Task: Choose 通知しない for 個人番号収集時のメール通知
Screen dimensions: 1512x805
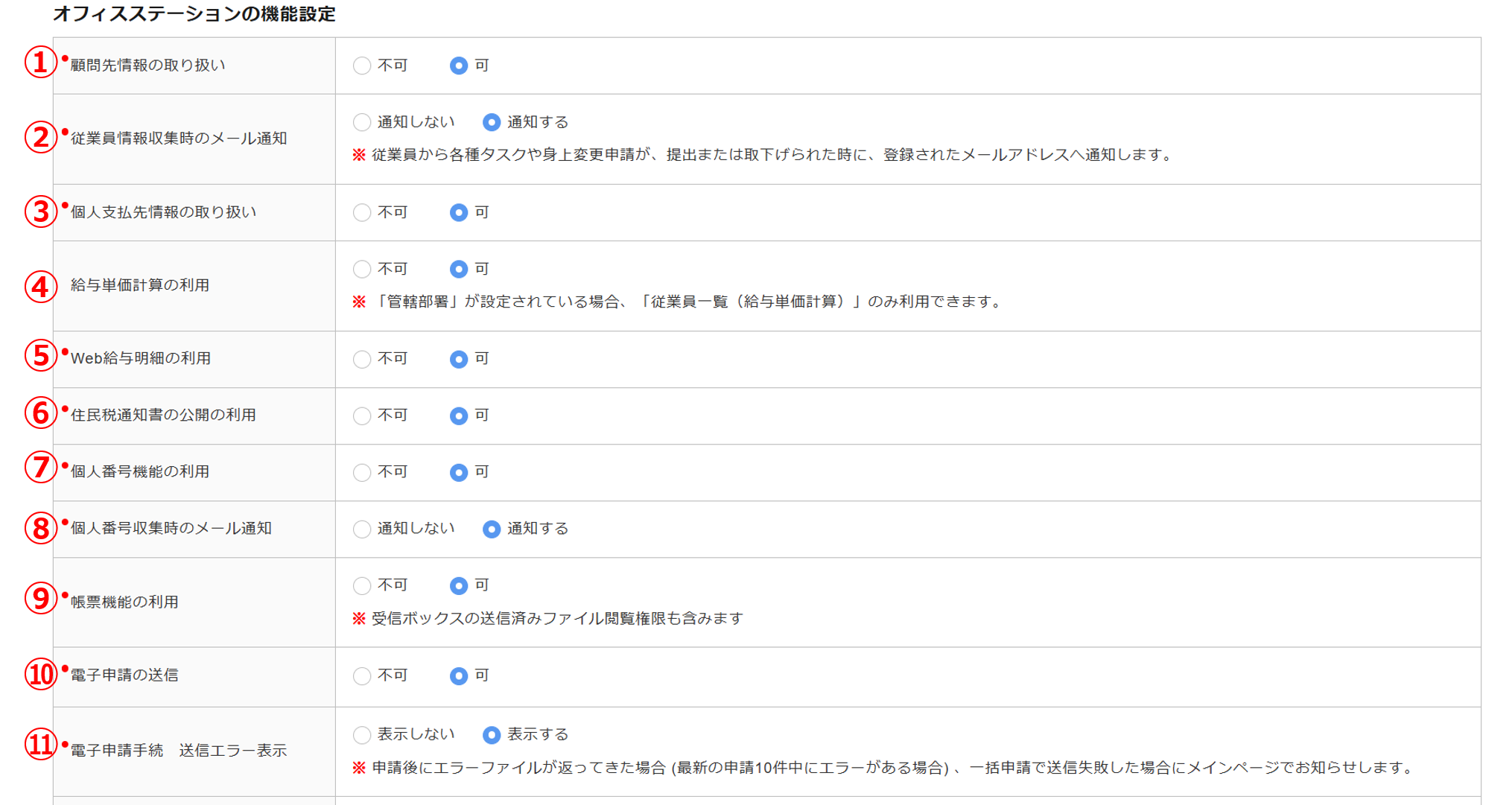Action: tap(362, 529)
